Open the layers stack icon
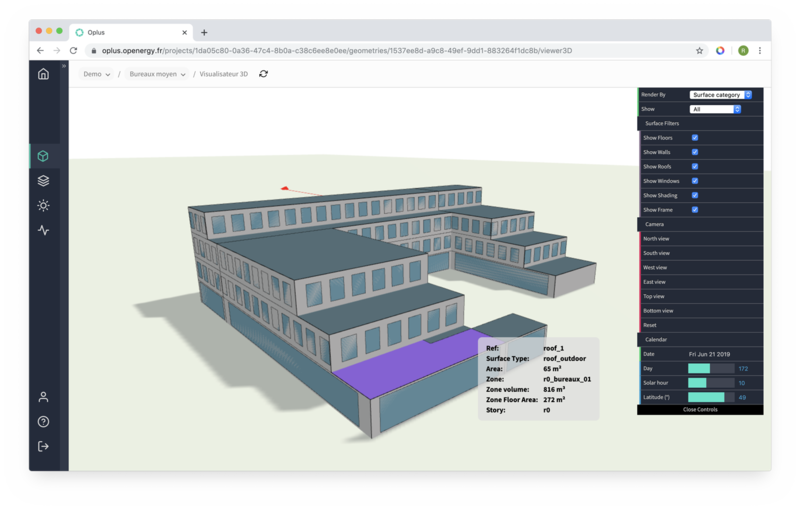Screen dimensions: 800x509 43,181
